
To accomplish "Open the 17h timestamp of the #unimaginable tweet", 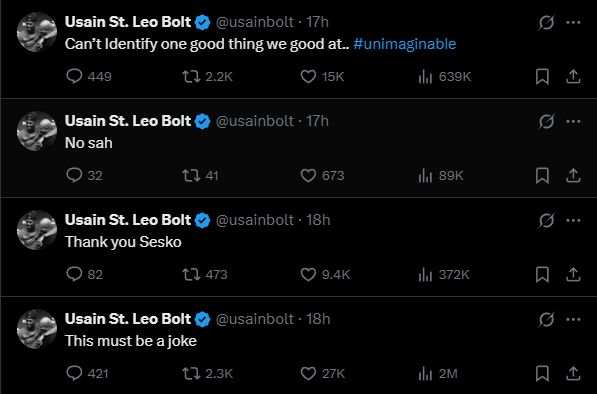I will pos(318,22).
